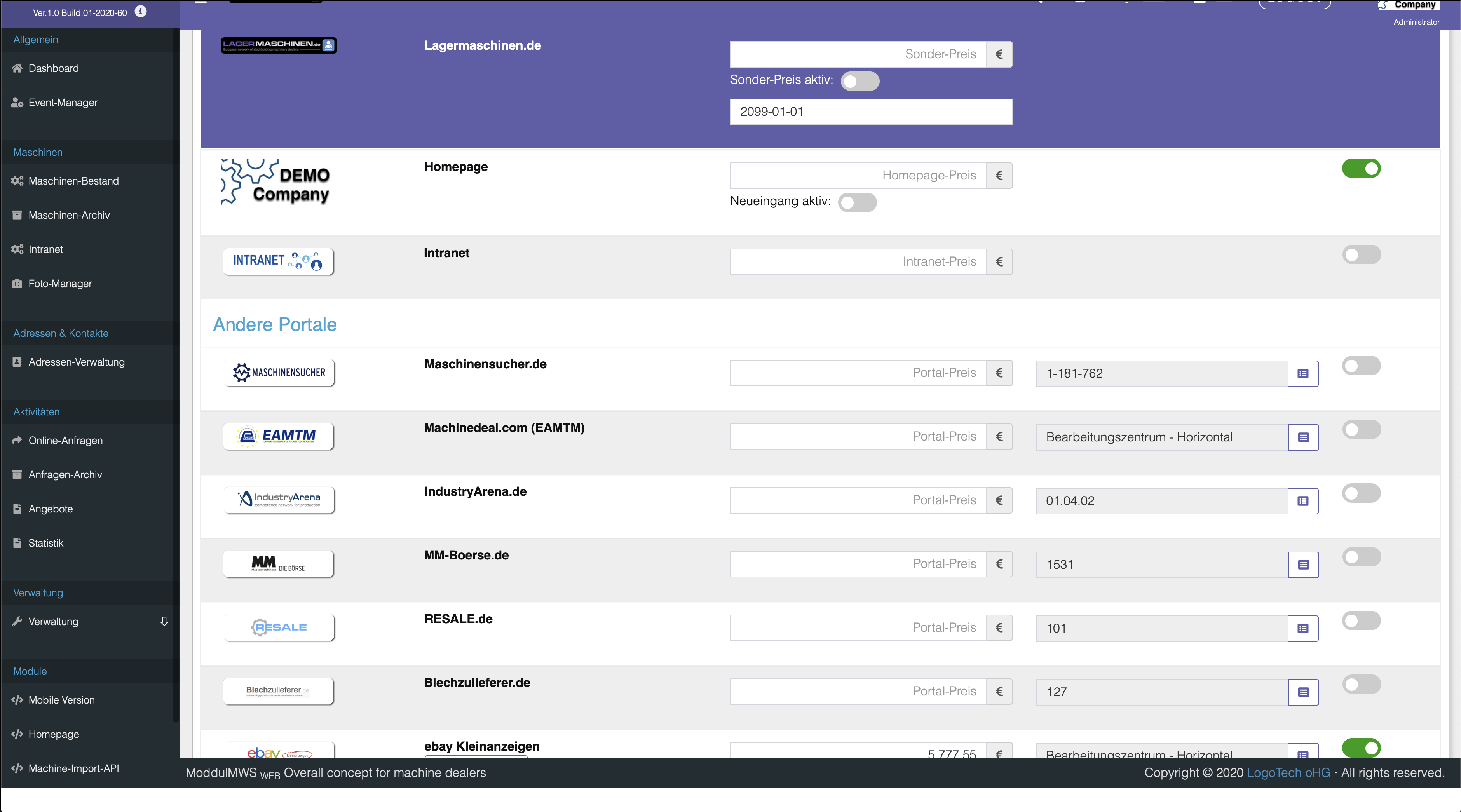This screenshot has height=812, width=1461.
Task: Enable Sonder-Preis aktiv switch
Action: tap(859, 81)
